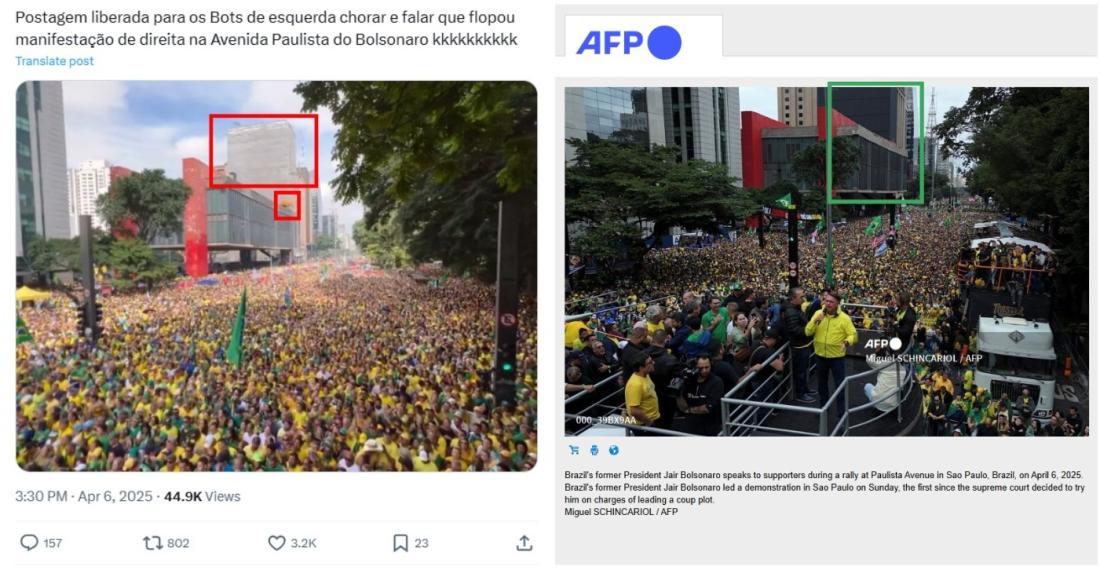Click the 157 replies count
This screenshot has height=570, width=1100.
click(x=53, y=543)
